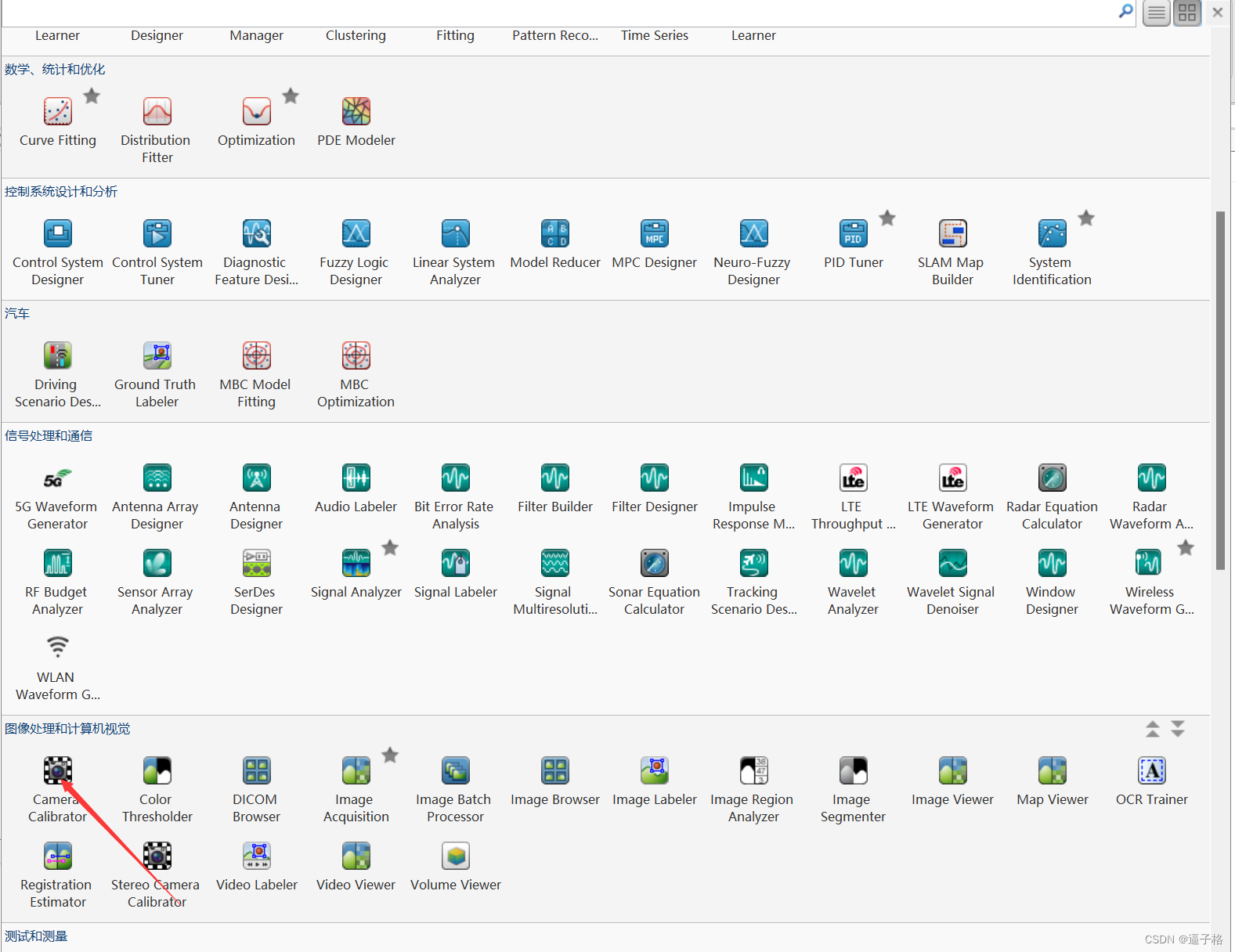The height and width of the screenshot is (952, 1235).
Task: Launch the MPC Designer app
Action: point(655,233)
